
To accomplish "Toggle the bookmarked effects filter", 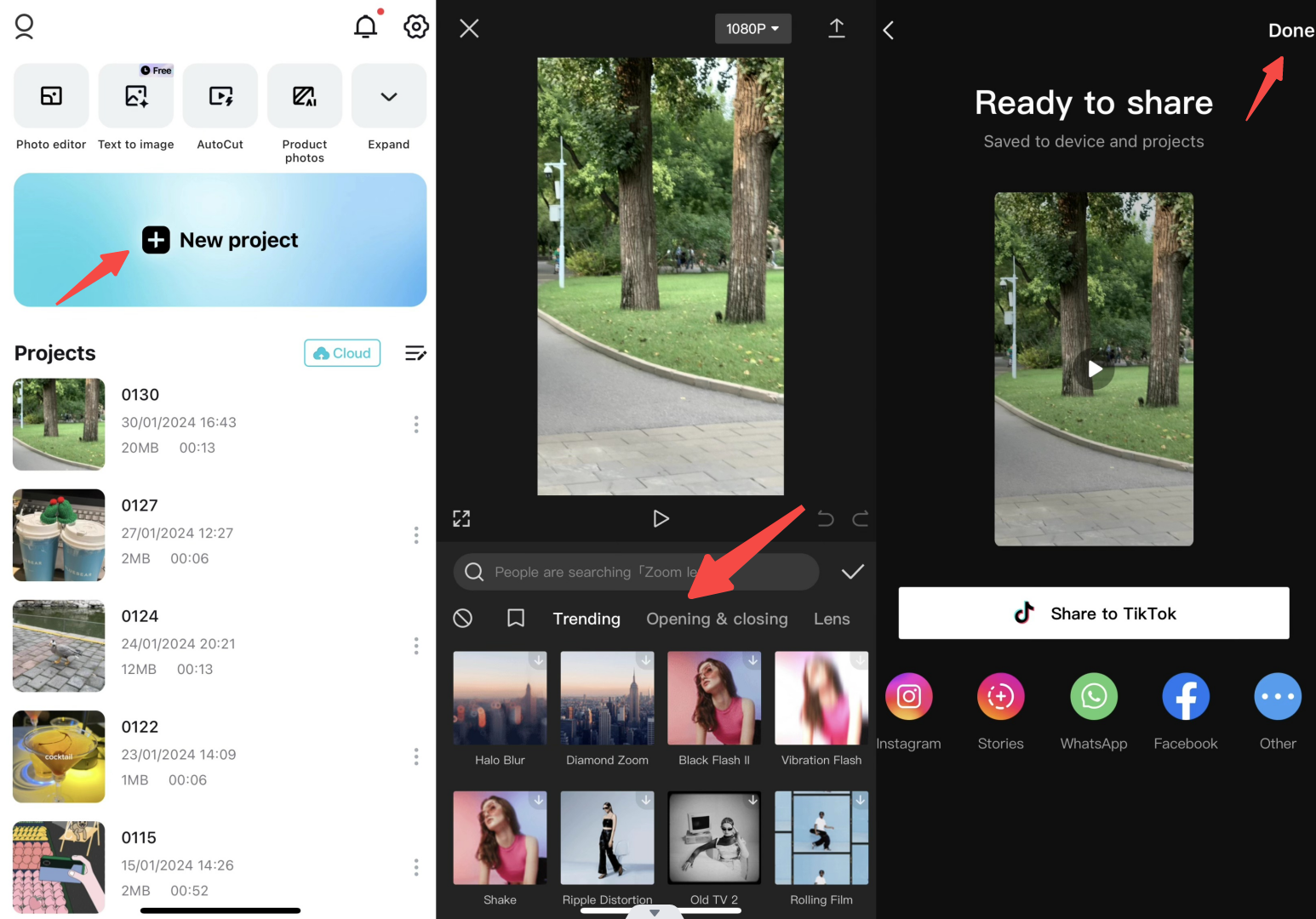I will [515, 618].
